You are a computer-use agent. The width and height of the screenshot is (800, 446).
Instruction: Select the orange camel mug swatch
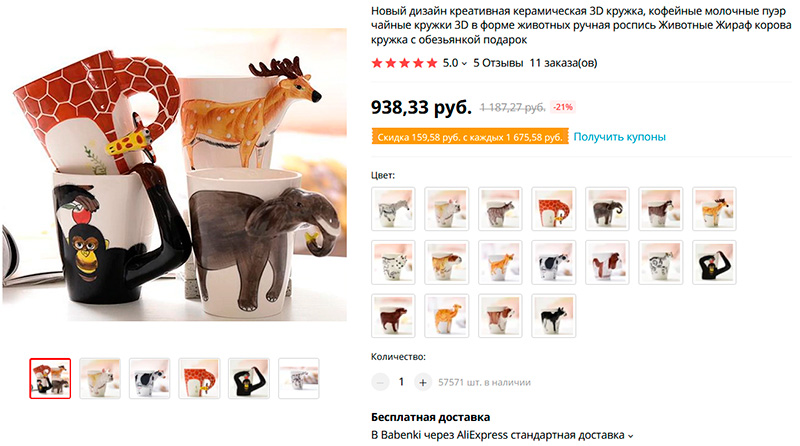point(446,316)
